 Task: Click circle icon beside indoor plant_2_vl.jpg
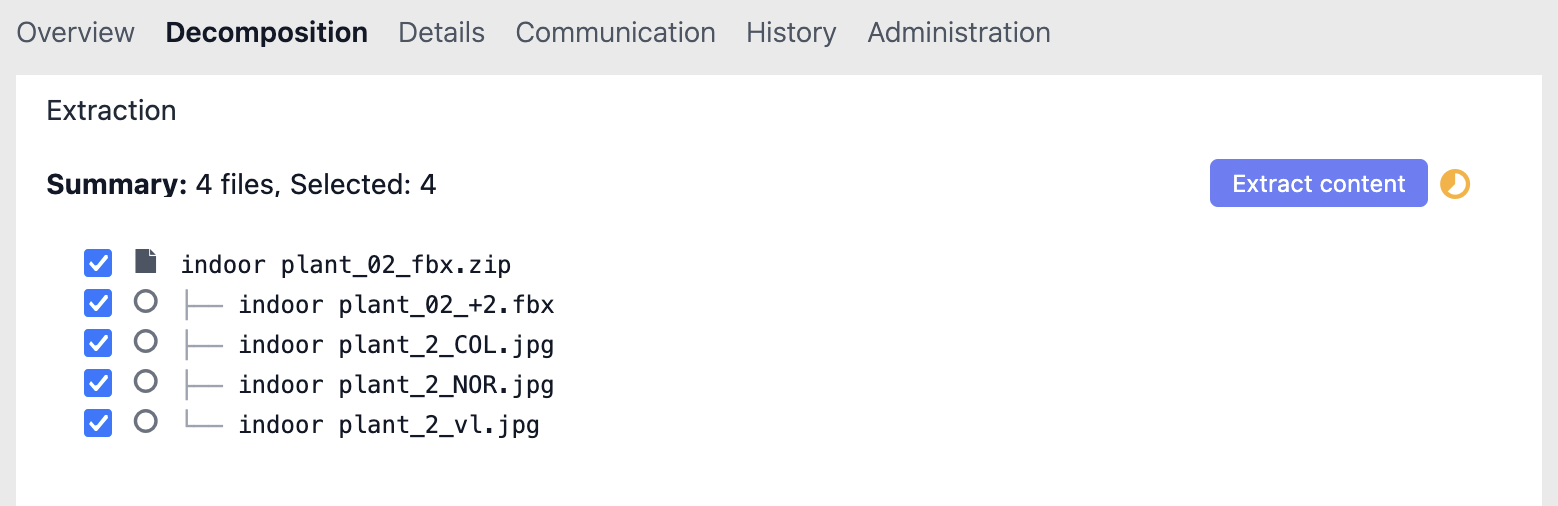coord(146,422)
